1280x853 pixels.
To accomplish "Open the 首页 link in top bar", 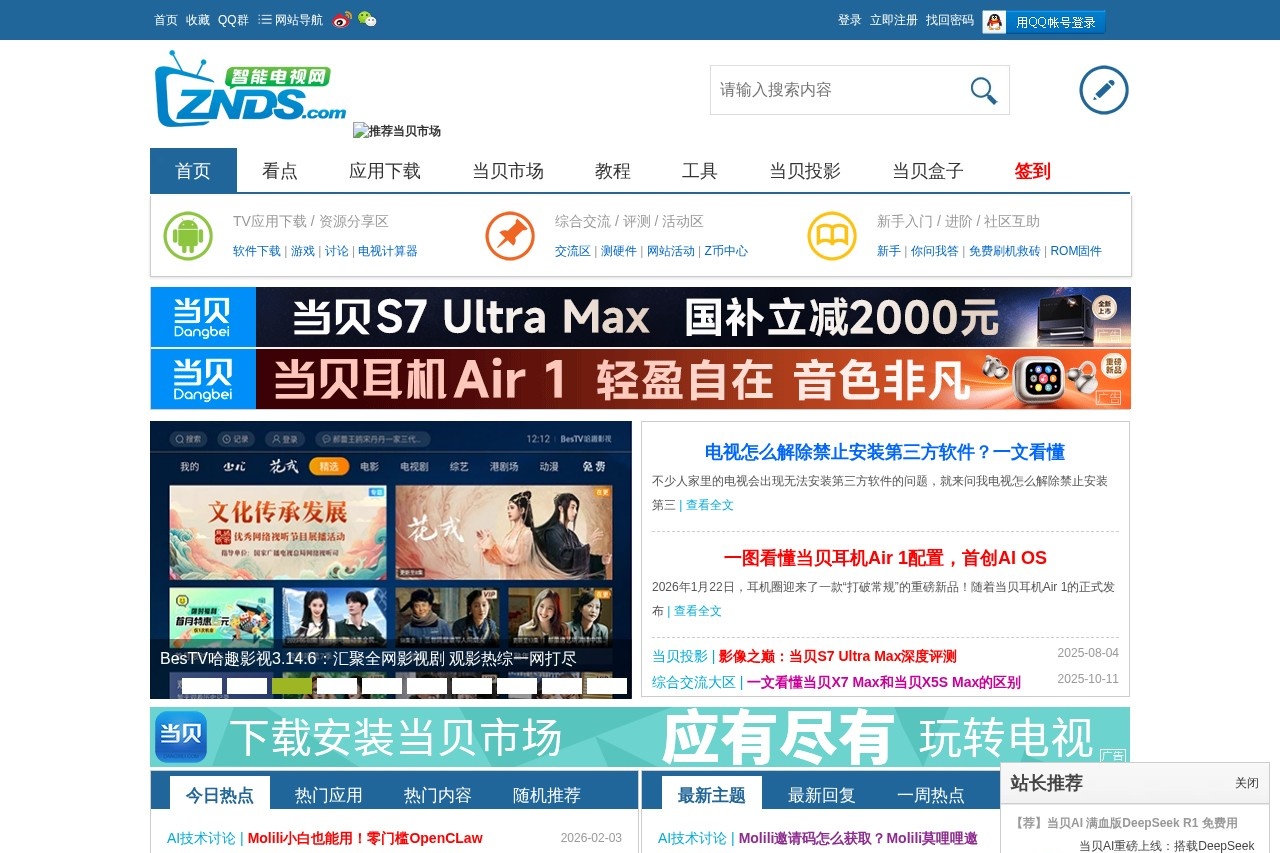I will tap(166, 20).
